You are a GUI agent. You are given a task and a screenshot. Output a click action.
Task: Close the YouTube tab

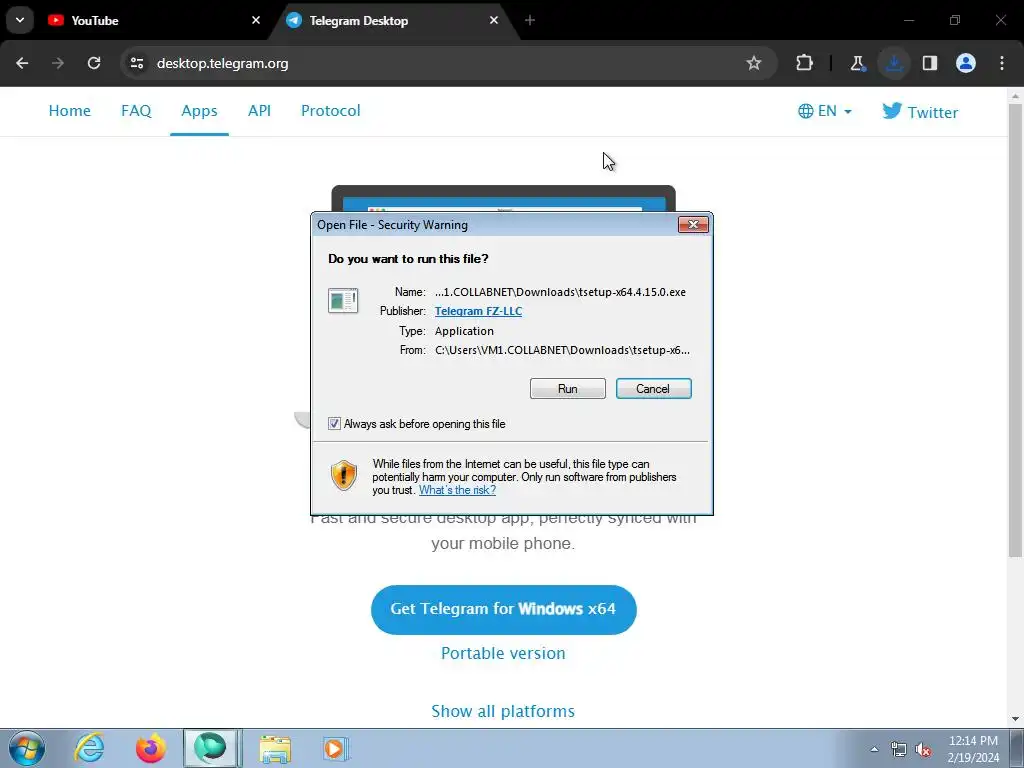click(256, 20)
